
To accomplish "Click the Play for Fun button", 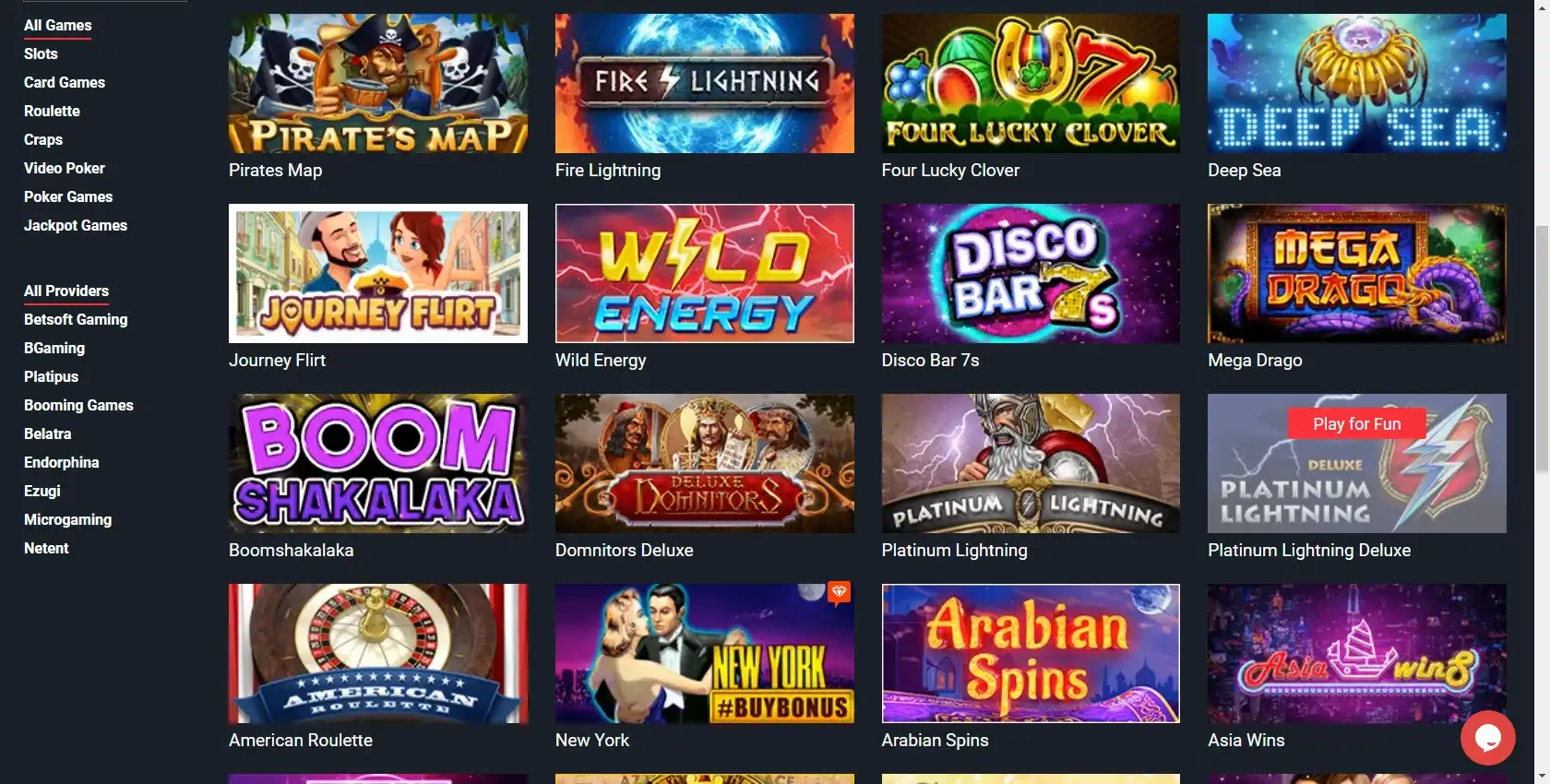I will (1356, 423).
